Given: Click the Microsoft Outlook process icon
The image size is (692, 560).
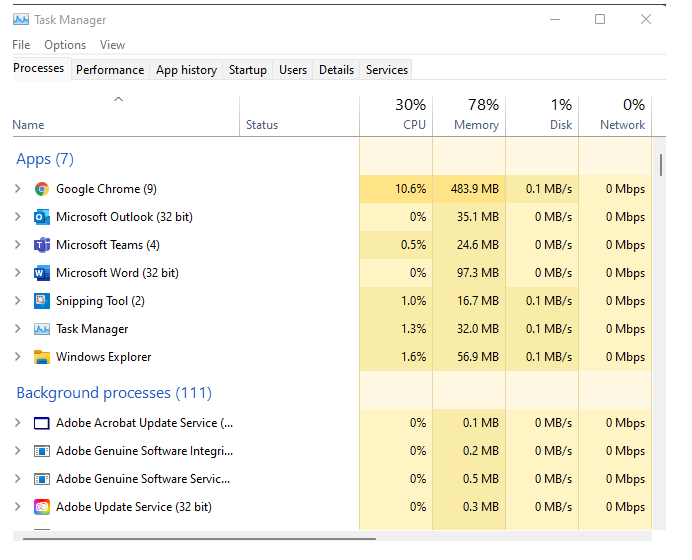Looking at the screenshot, I should coord(41,217).
